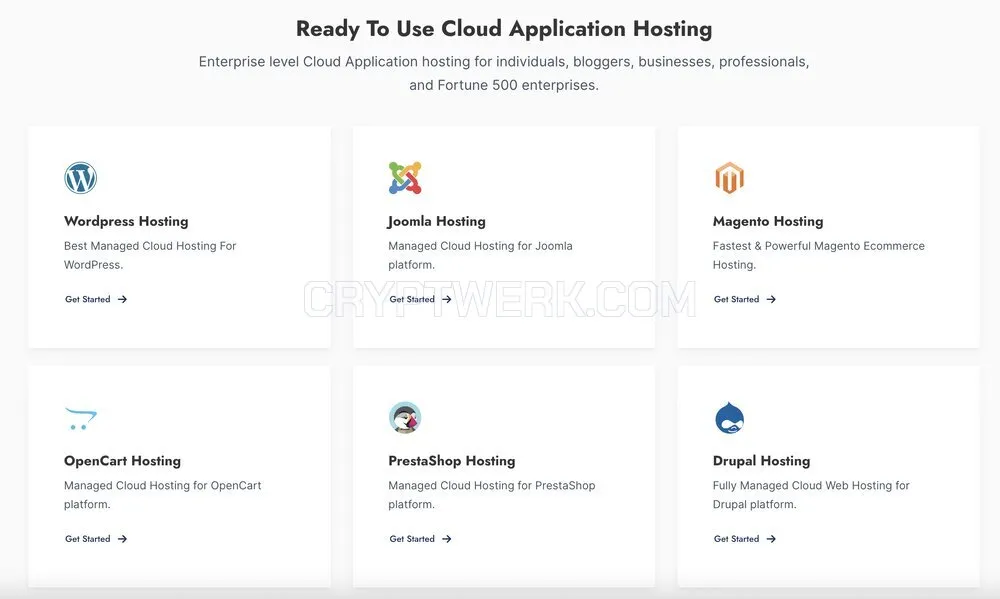Click the Magento Hosting heading
The image size is (1000, 599).
(768, 221)
